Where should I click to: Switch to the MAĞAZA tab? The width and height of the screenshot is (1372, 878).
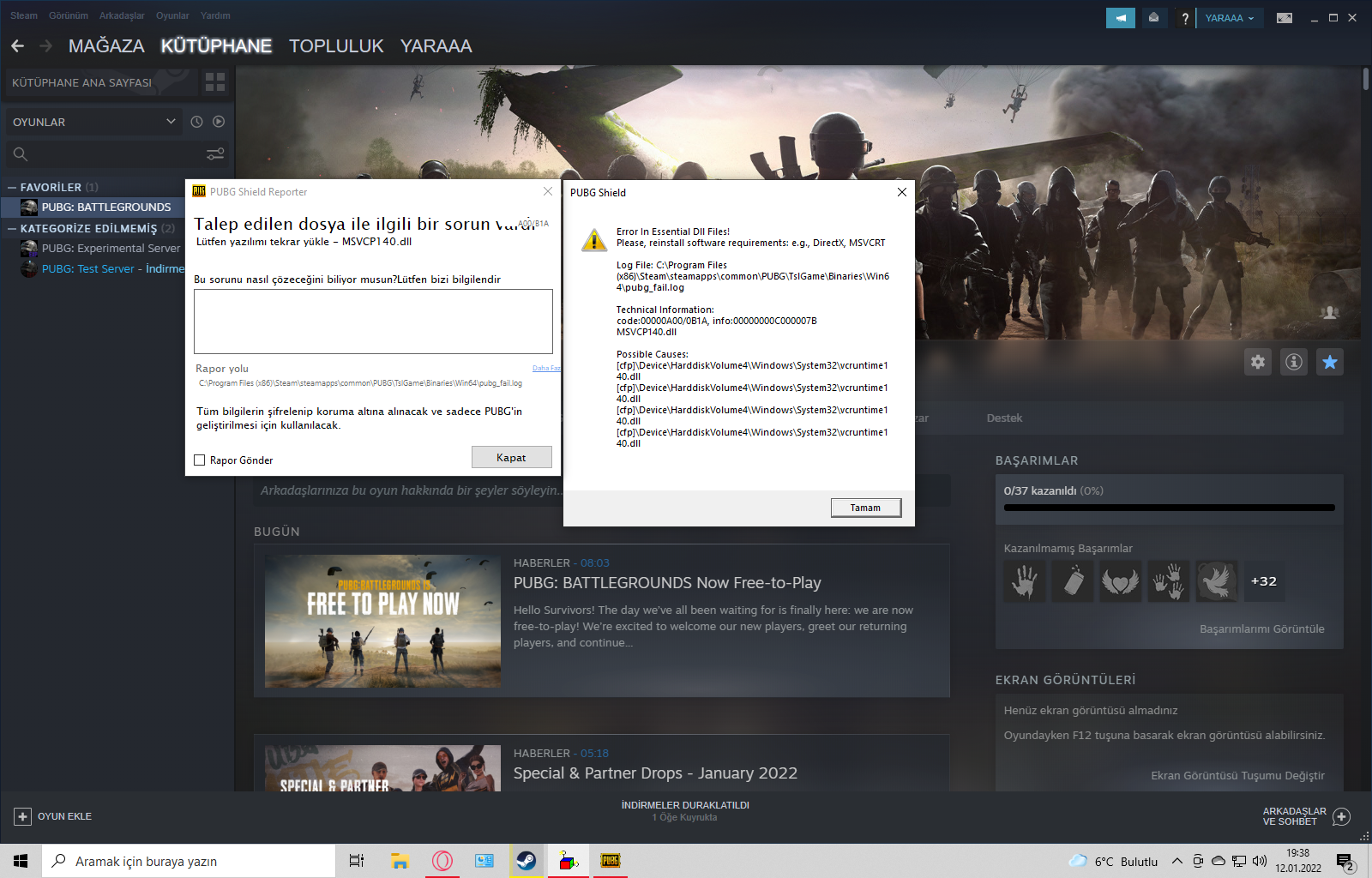pyautogui.click(x=106, y=46)
